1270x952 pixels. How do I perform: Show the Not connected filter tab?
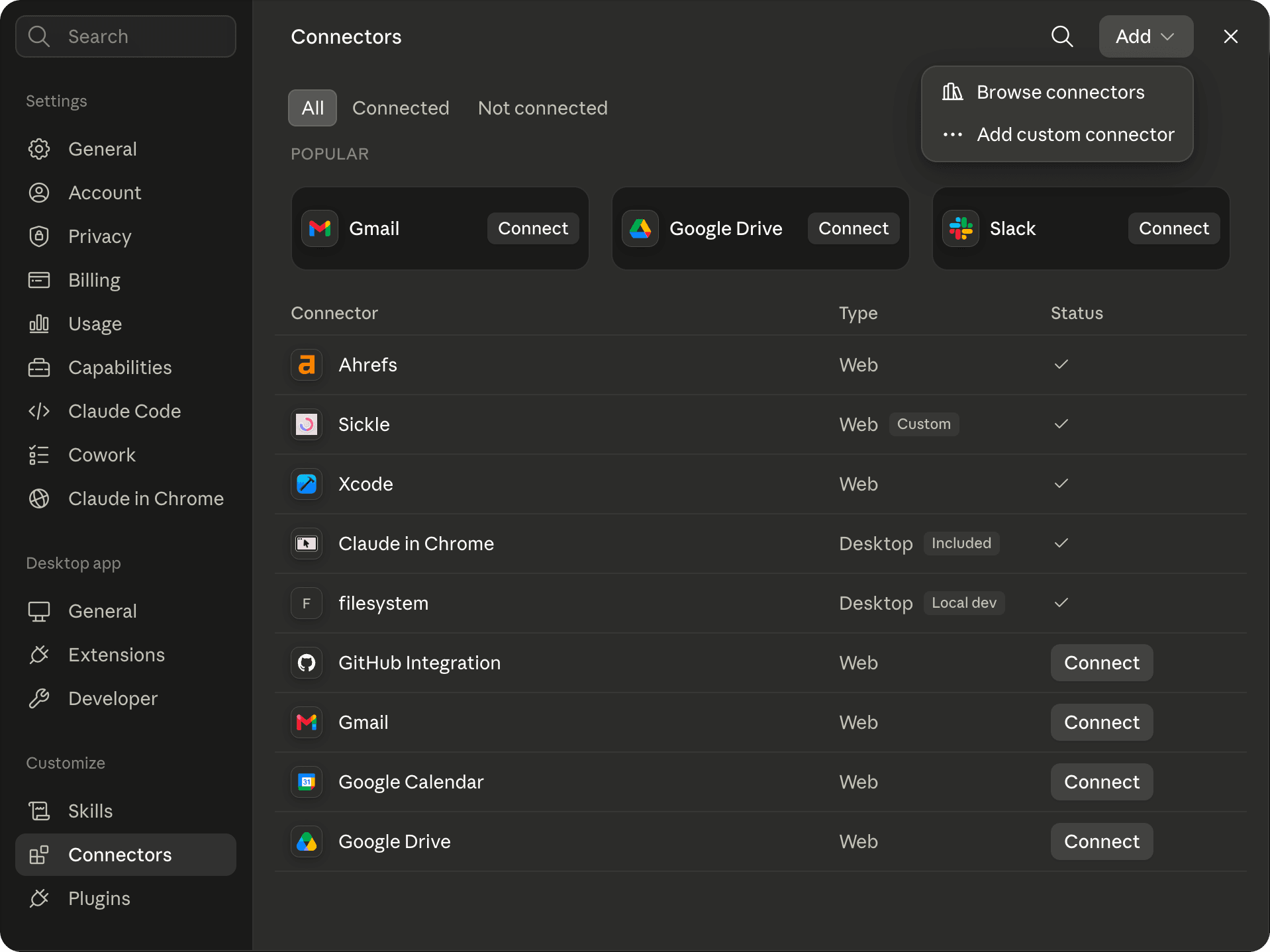(x=543, y=108)
